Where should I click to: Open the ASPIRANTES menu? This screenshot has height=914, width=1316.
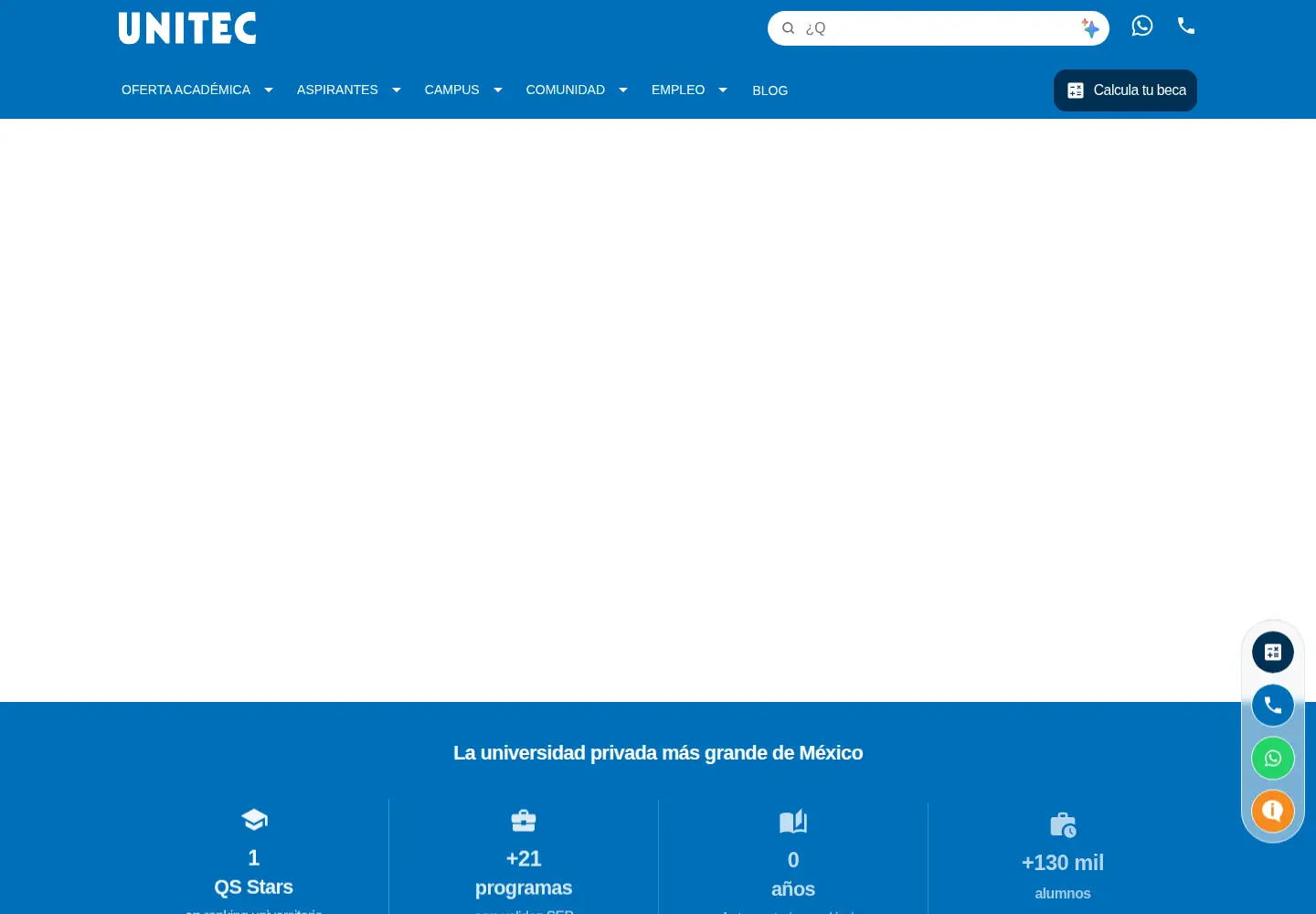click(x=337, y=90)
